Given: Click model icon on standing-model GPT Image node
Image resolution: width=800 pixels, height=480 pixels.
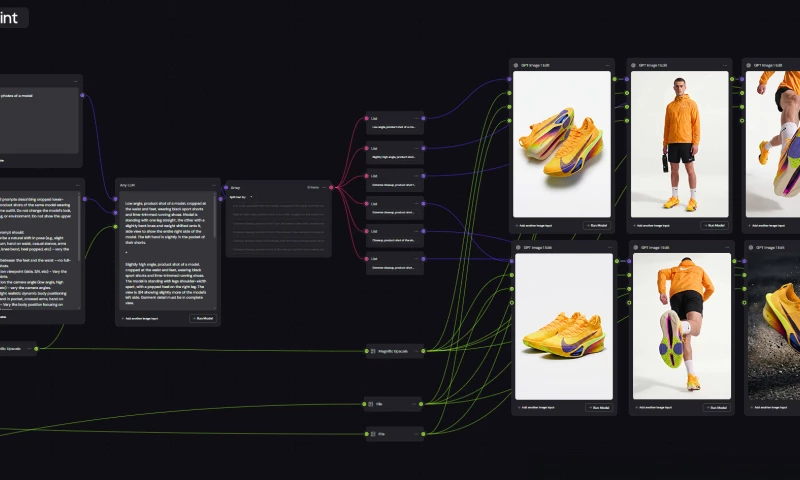Looking at the screenshot, I should click(633, 65).
